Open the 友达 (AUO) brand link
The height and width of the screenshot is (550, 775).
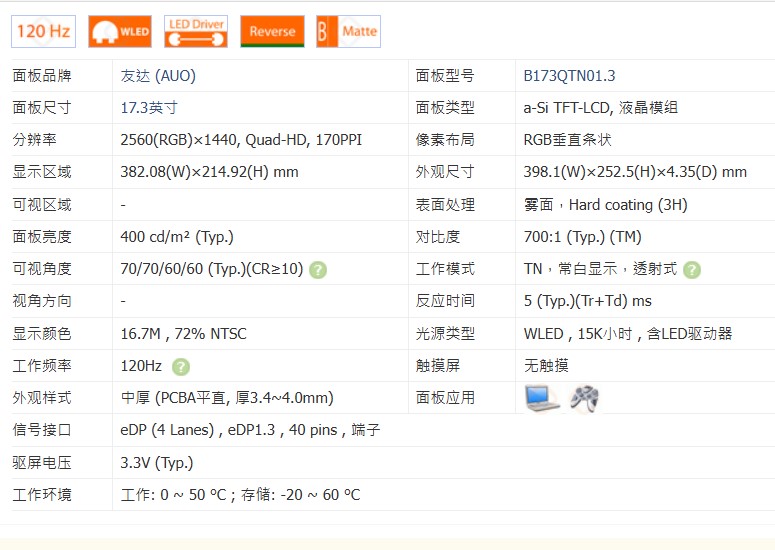pyautogui.click(x=158, y=76)
